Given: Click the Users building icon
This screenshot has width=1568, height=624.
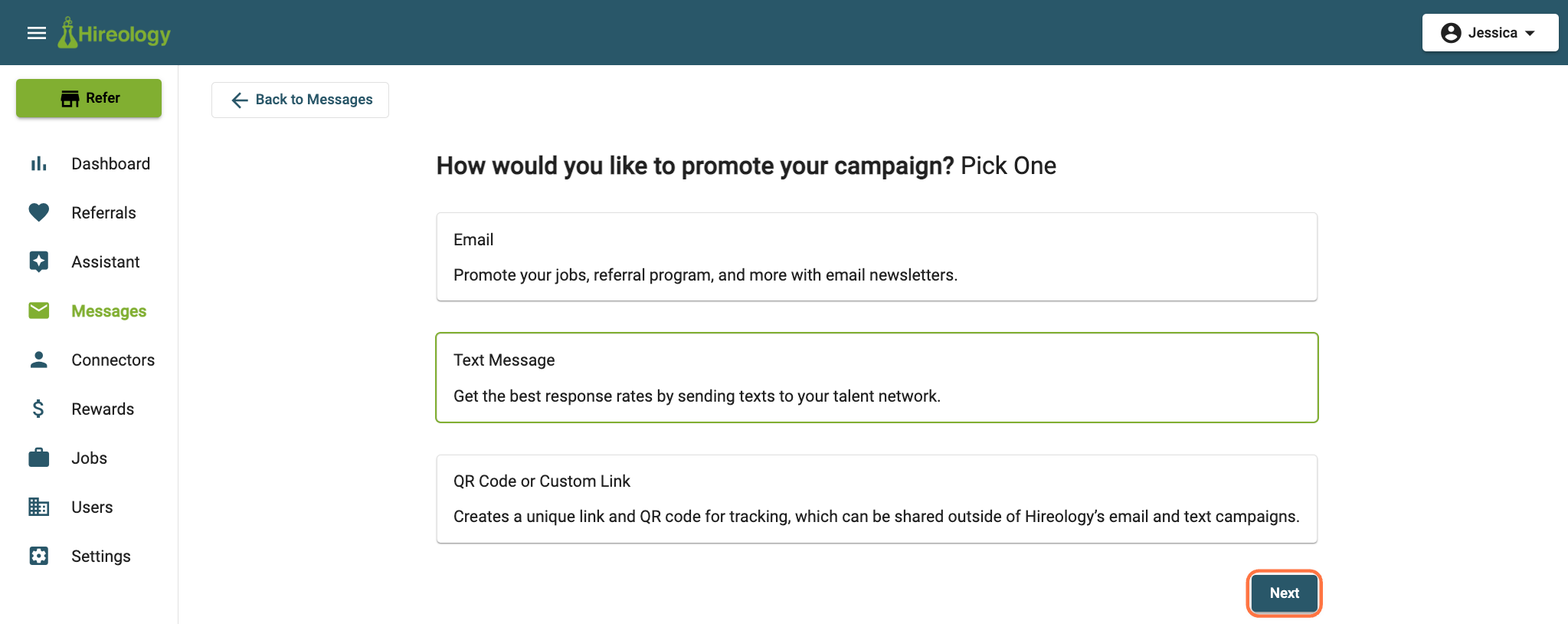Looking at the screenshot, I should (x=38, y=507).
